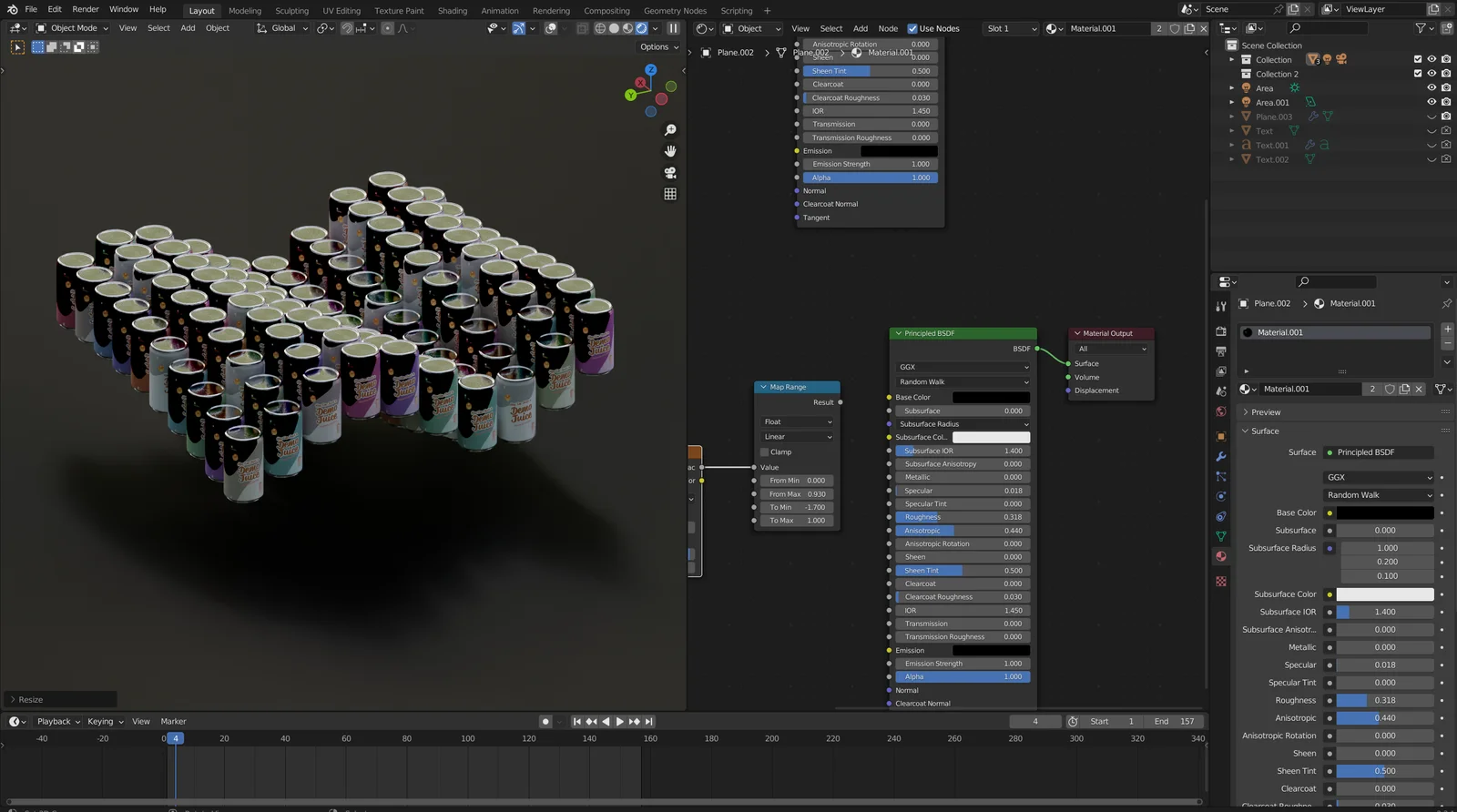The height and width of the screenshot is (812, 1457).
Task: Open the Node menu in node editor
Action: 888,28
